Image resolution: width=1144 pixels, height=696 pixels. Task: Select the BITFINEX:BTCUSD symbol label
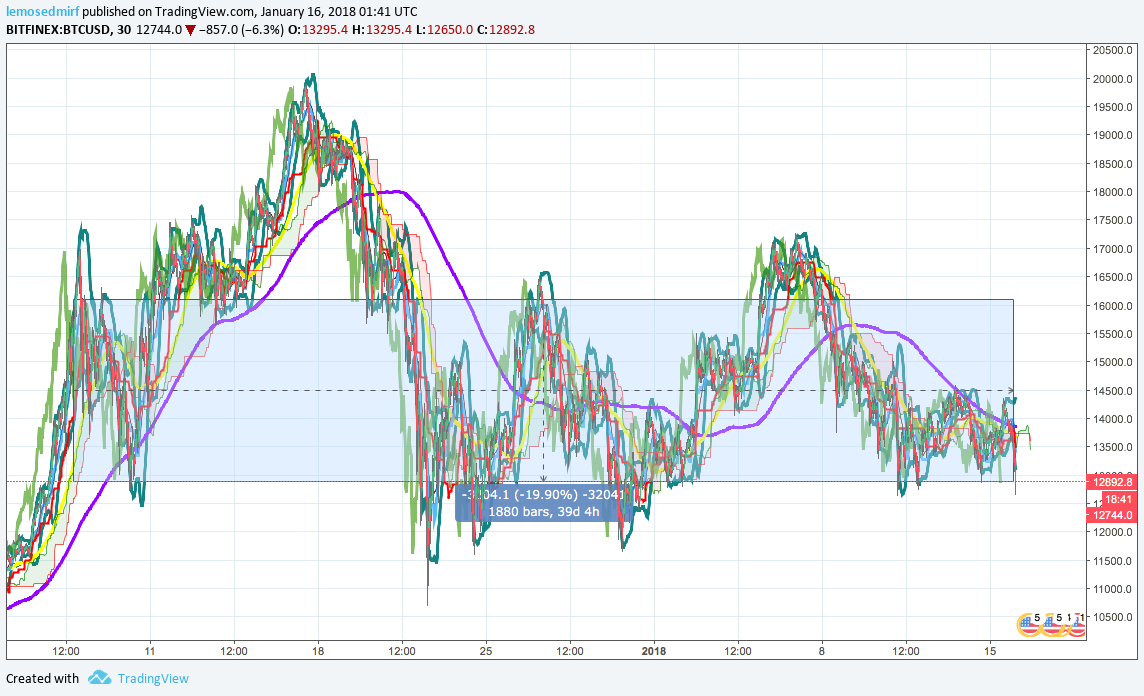tap(58, 30)
